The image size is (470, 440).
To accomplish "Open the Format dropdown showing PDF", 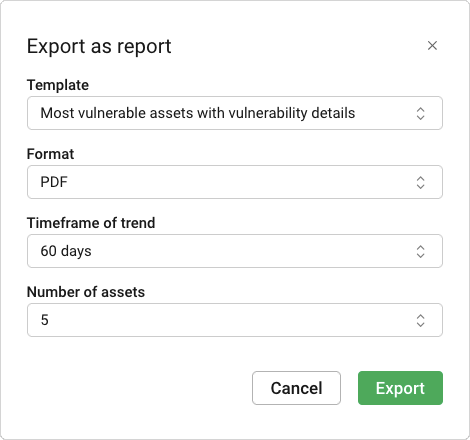I will 235,182.
